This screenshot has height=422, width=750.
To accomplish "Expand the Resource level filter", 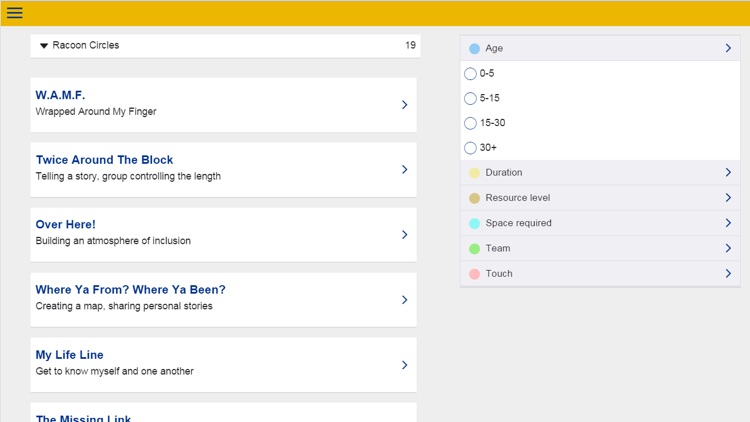I will [x=727, y=198].
